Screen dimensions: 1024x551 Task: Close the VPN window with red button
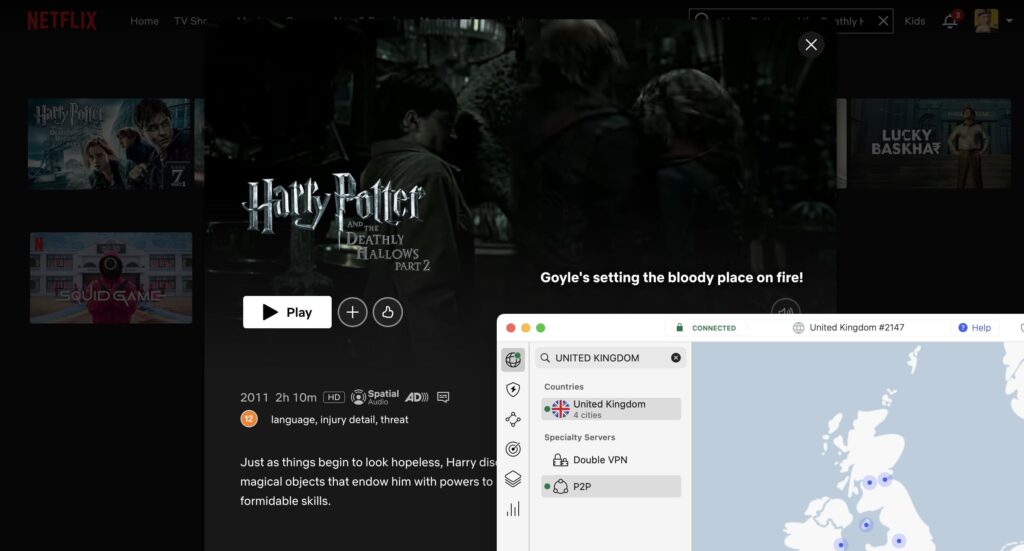pos(511,328)
